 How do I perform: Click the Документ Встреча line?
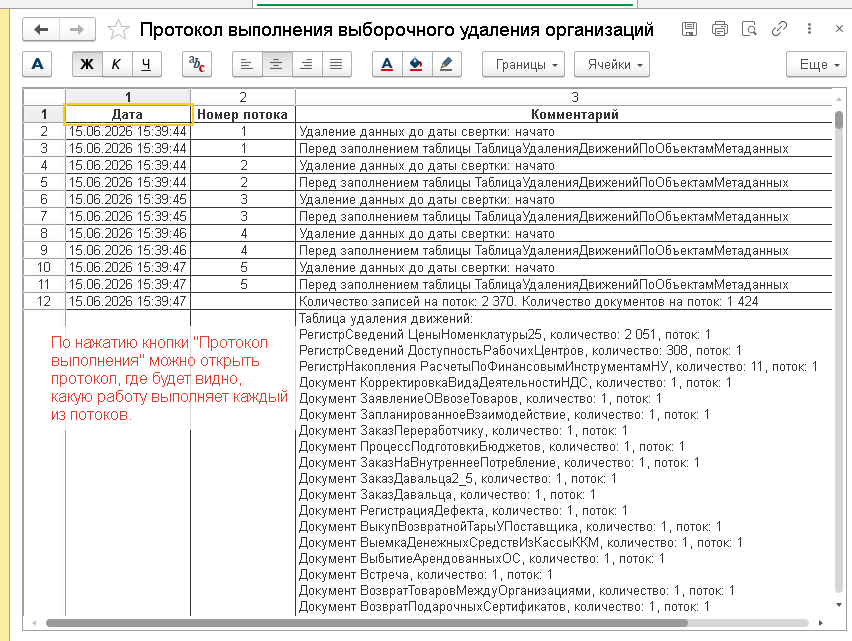[425, 575]
